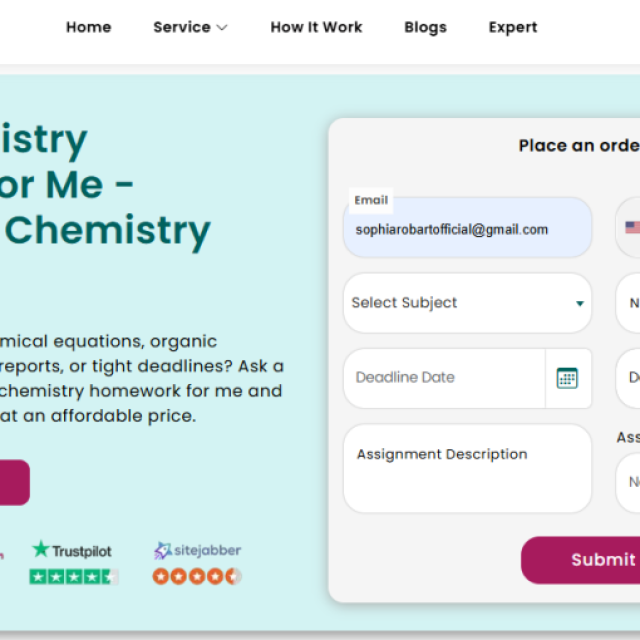Open the Expert menu item

(x=513, y=27)
